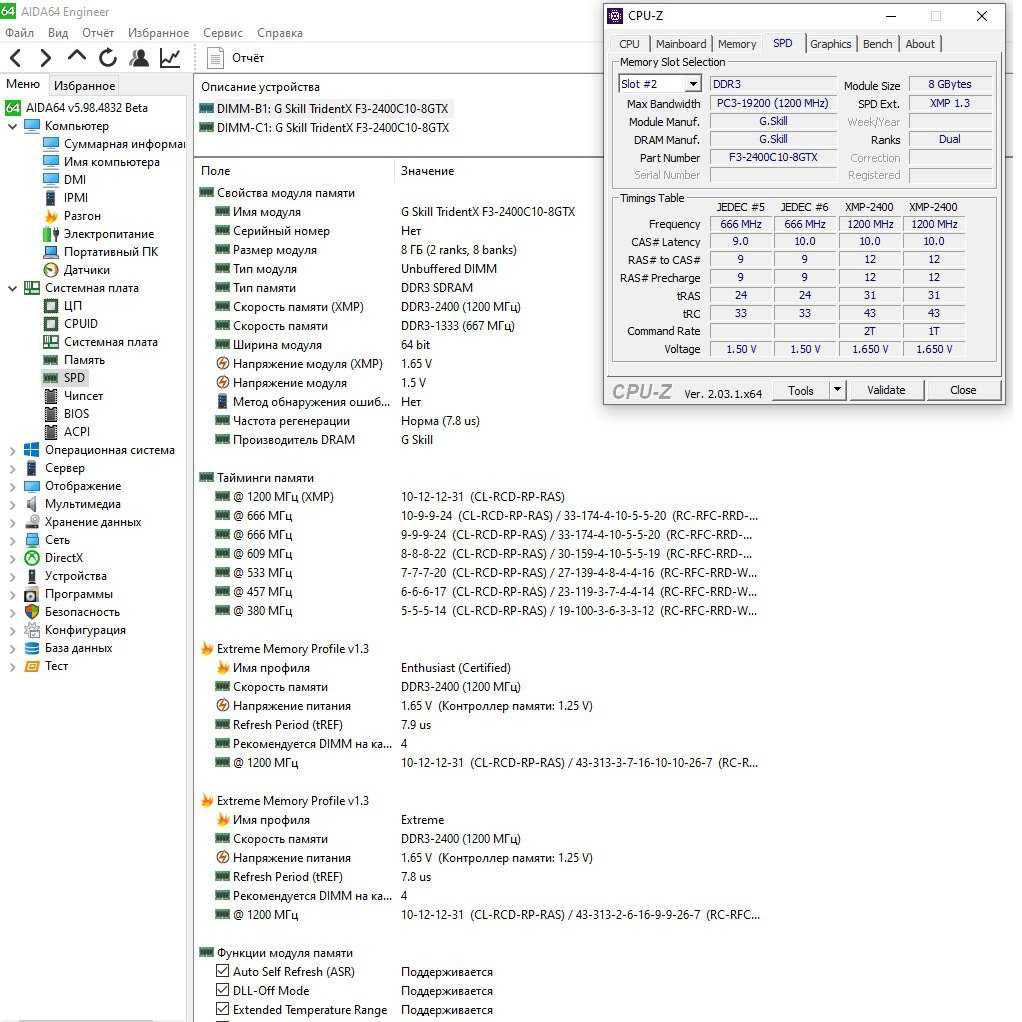Image resolution: width=1022 pixels, height=1022 pixels.
Task: Toggle Extended Temperature Range checkbox
Action: (222, 1009)
